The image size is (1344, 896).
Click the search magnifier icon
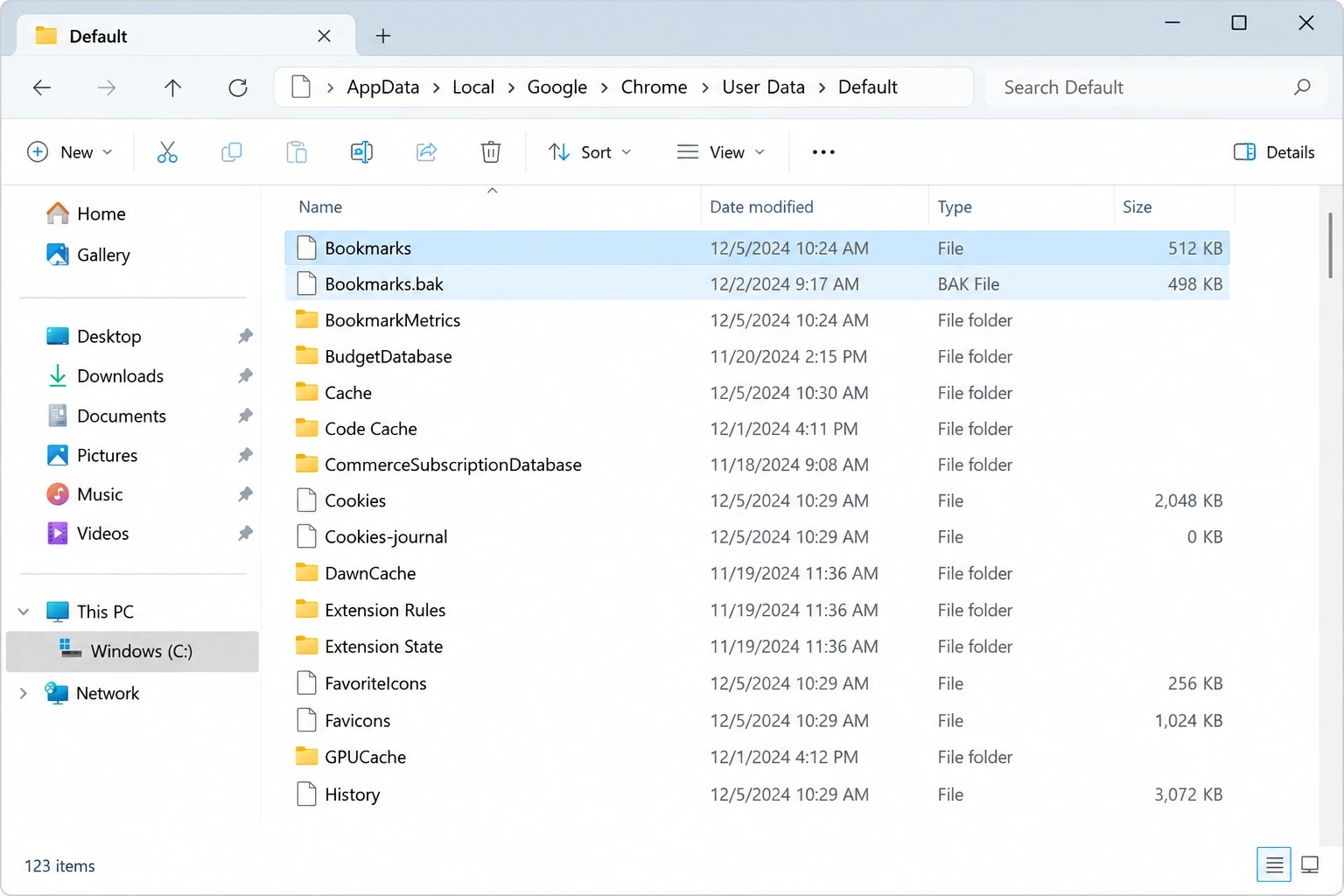point(1302,87)
